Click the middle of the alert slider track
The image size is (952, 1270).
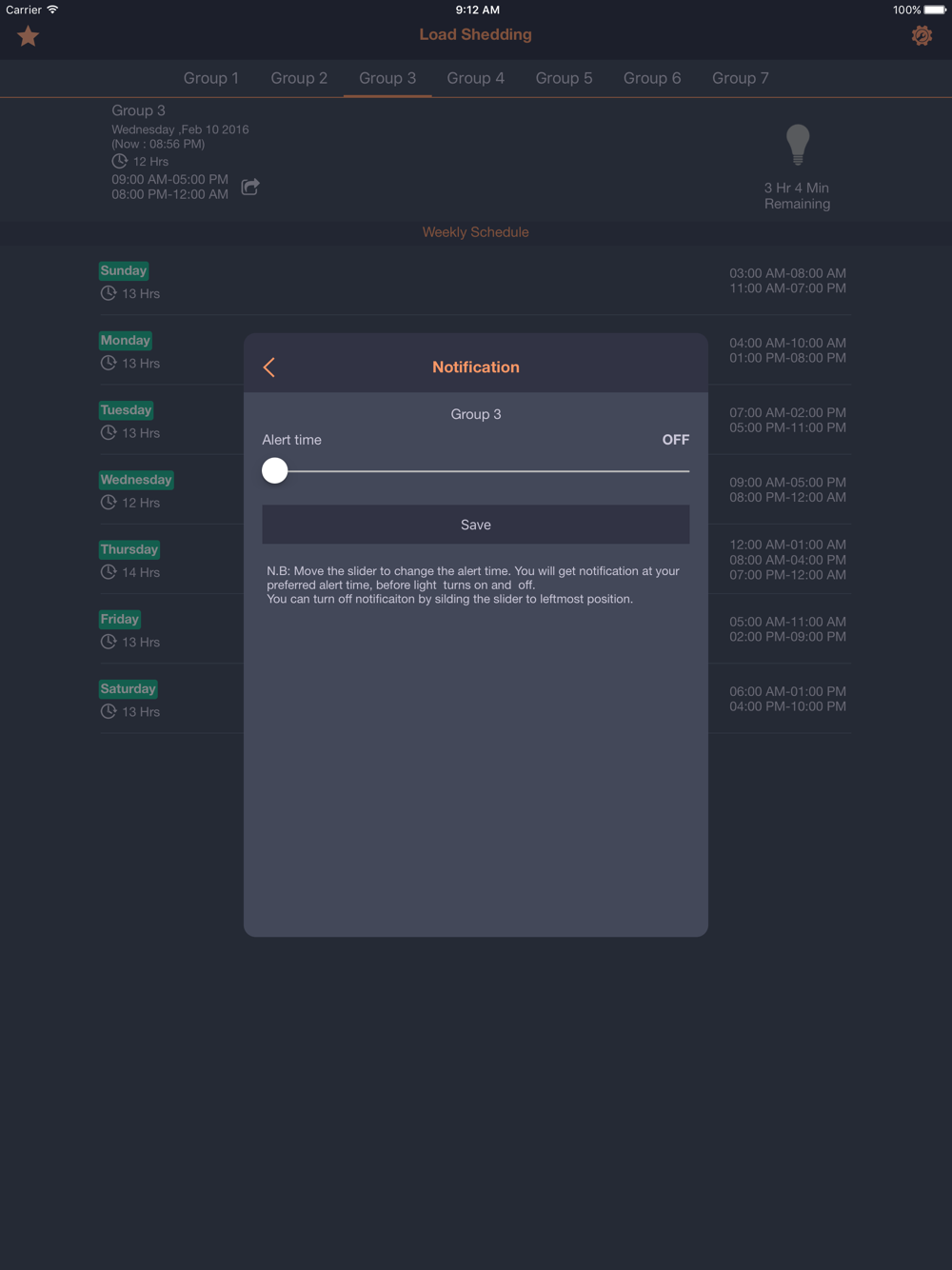[476, 470]
